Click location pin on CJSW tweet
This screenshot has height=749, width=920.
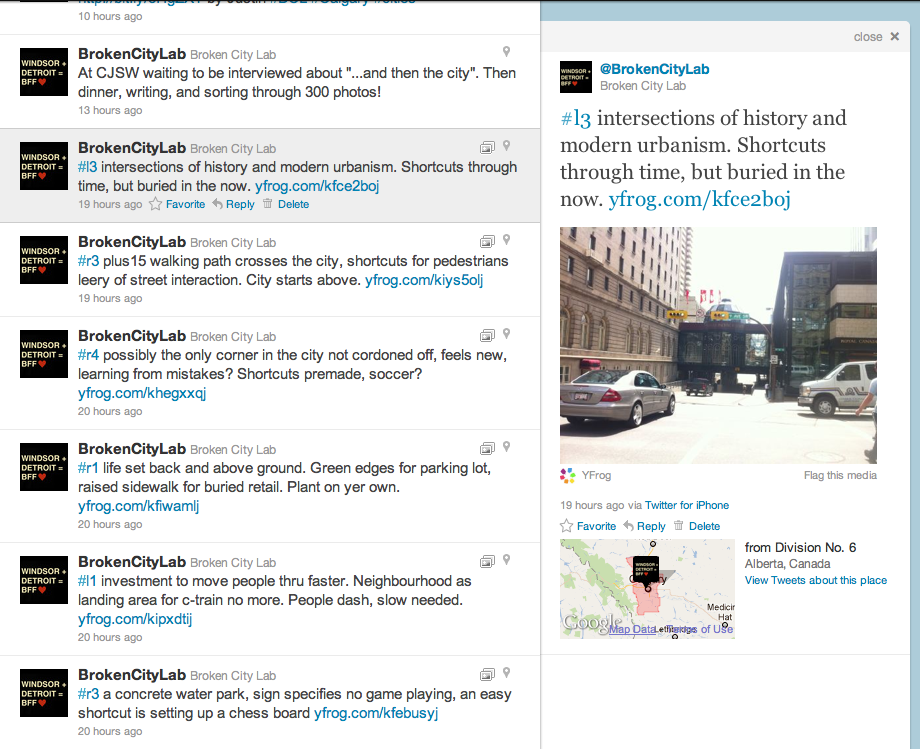point(506,52)
